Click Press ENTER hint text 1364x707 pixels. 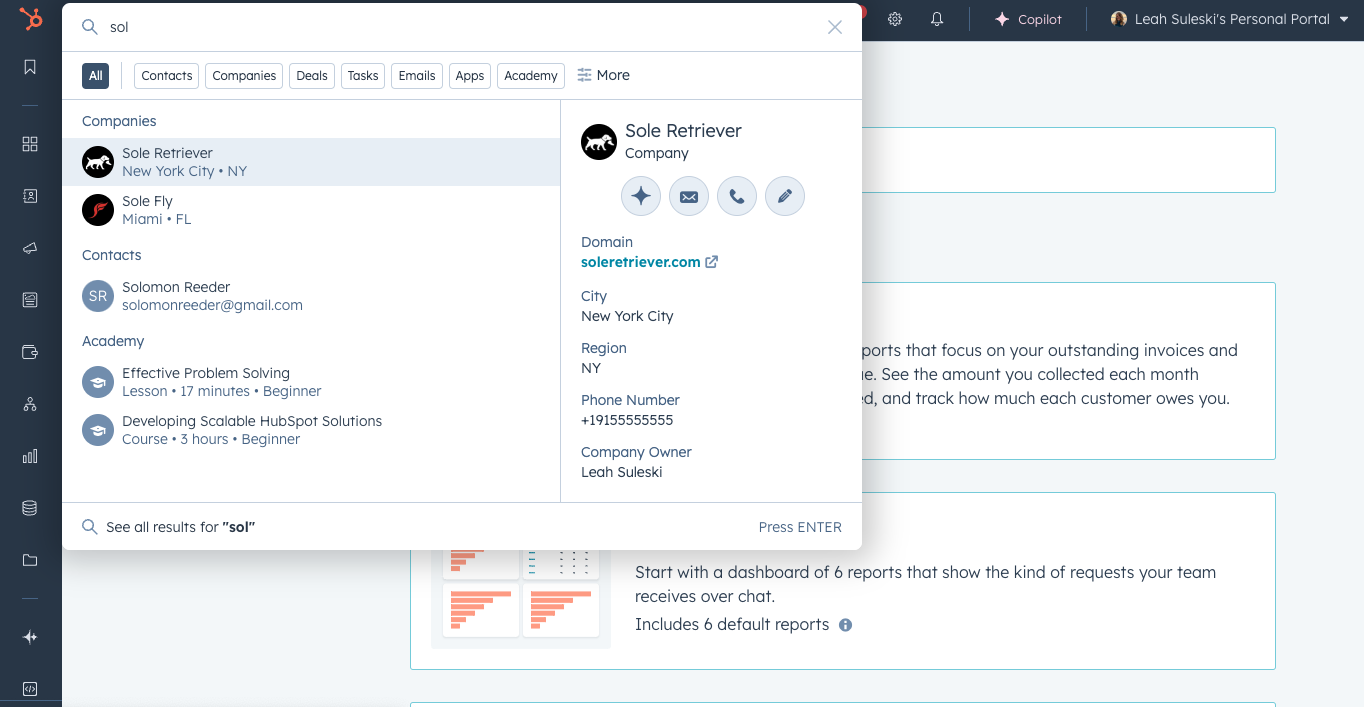point(800,527)
